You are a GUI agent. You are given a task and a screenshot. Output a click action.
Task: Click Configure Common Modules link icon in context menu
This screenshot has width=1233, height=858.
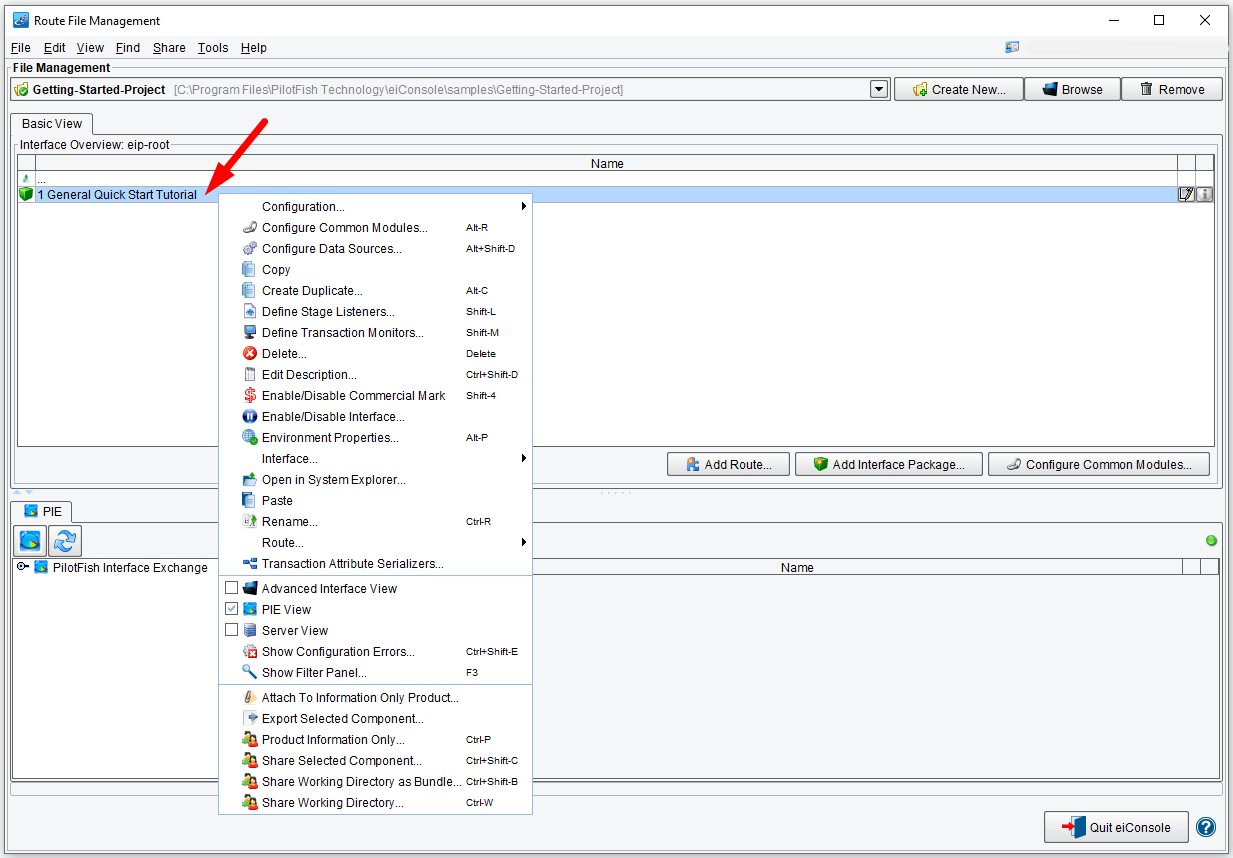tap(250, 228)
